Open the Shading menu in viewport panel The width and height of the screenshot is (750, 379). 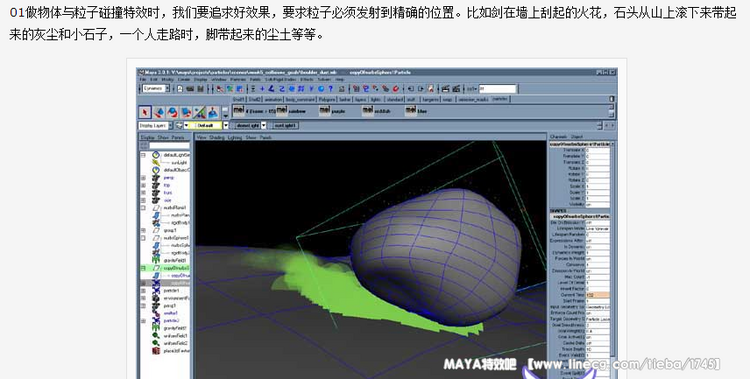[217, 137]
